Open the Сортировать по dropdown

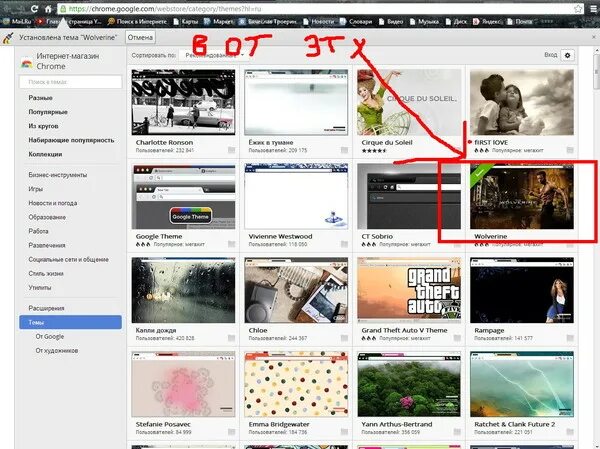click(x=213, y=55)
